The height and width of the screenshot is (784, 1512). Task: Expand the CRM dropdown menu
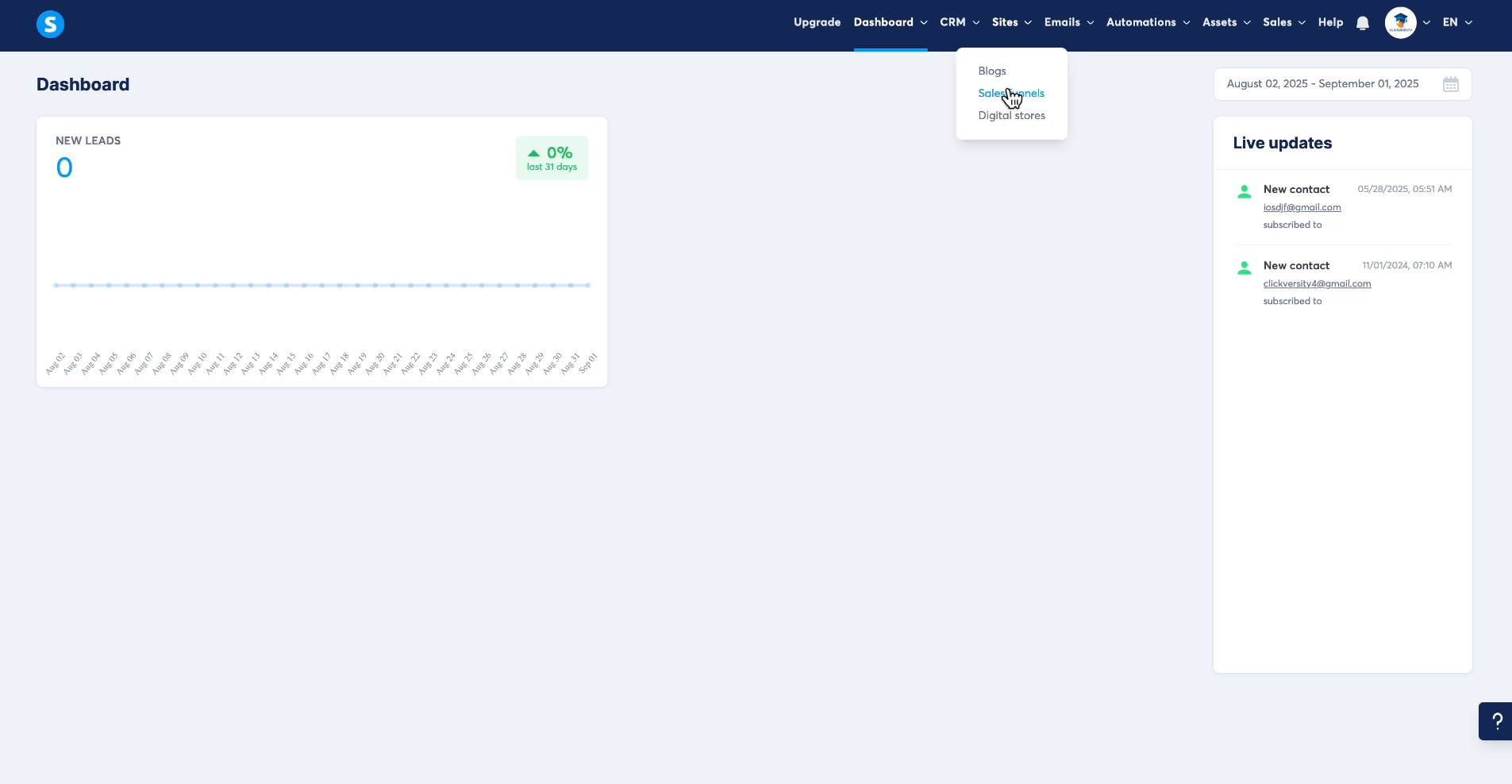pos(960,22)
